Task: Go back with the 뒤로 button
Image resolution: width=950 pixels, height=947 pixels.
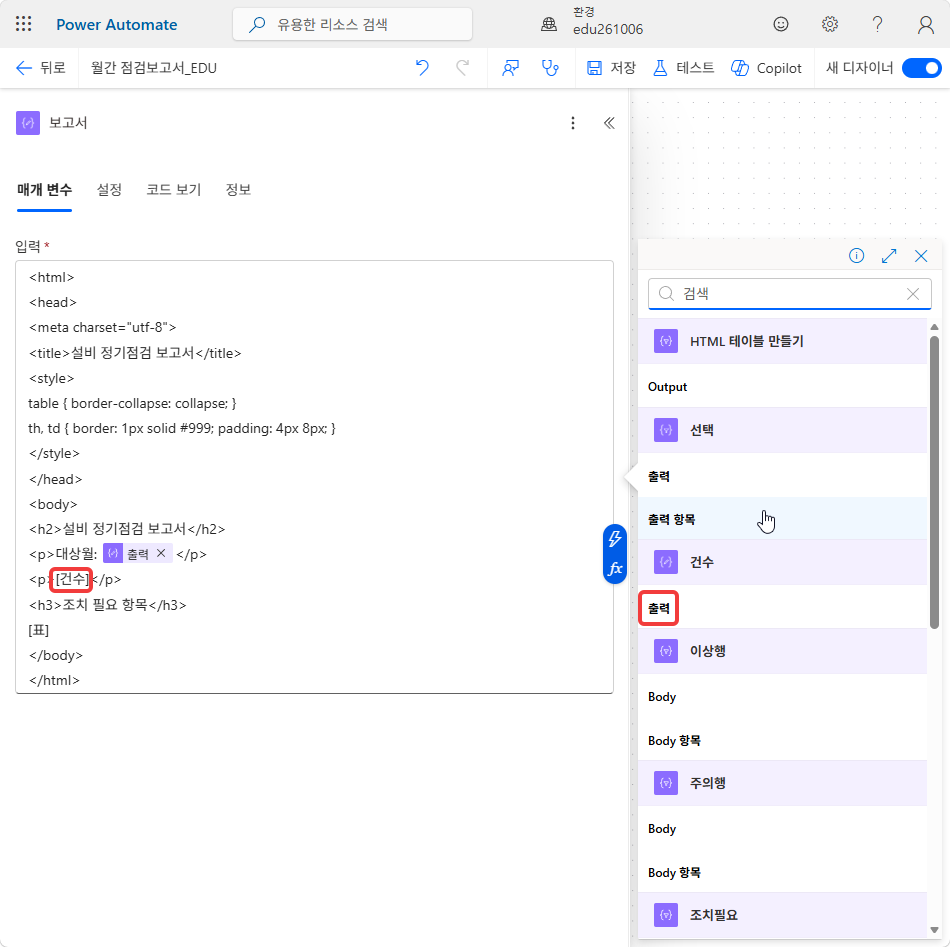Action: click(41, 68)
